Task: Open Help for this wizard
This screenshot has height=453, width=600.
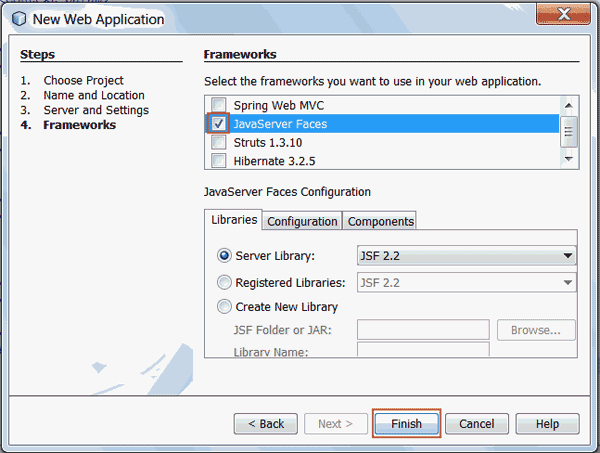Action: click(547, 424)
